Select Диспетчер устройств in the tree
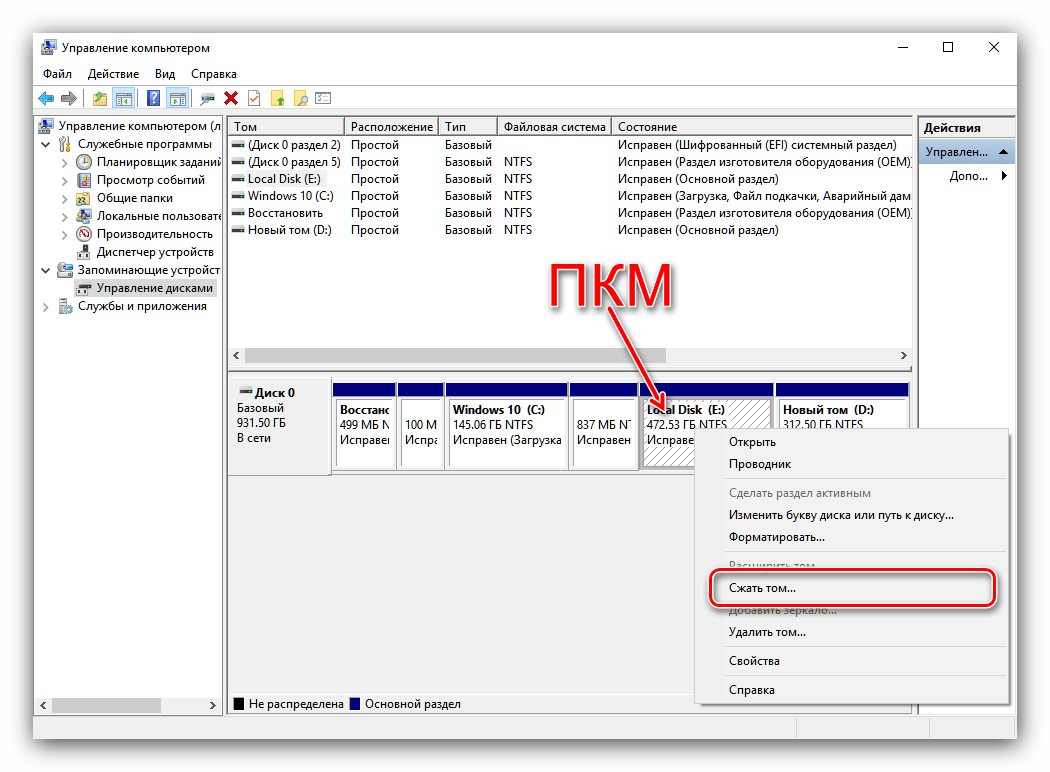1050x772 pixels. [155, 252]
